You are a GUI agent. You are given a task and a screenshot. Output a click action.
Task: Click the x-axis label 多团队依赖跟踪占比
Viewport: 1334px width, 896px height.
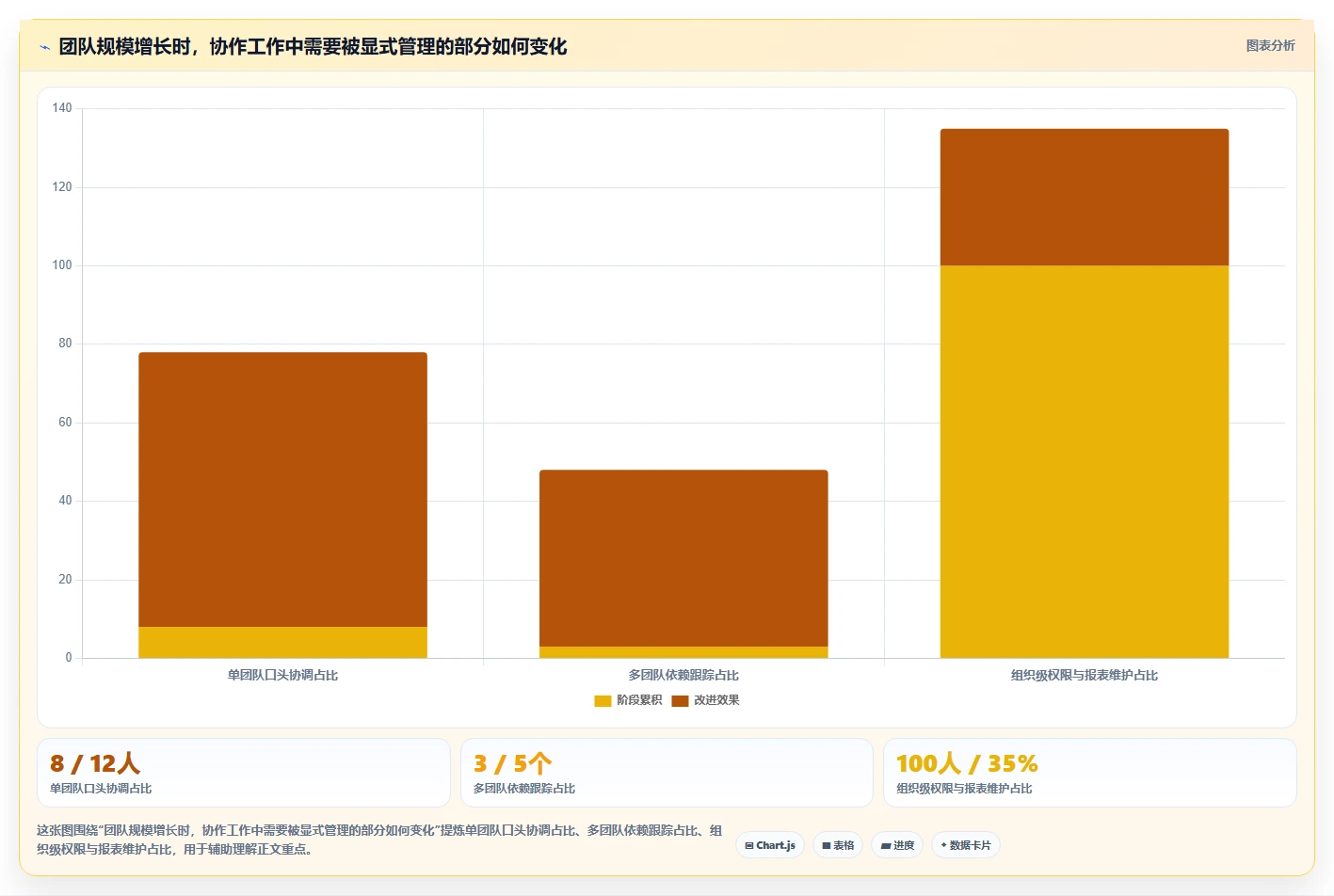(683, 675)
